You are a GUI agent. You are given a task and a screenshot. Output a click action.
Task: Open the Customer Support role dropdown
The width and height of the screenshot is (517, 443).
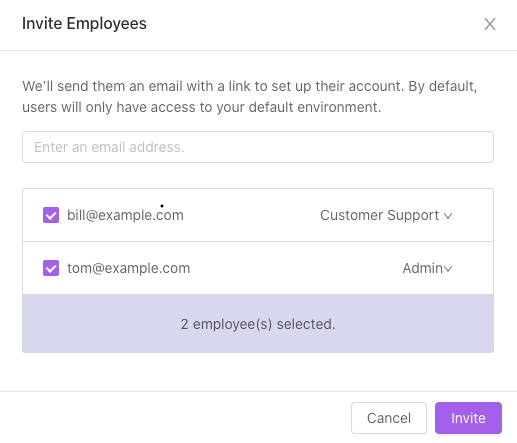coord(386,215)
